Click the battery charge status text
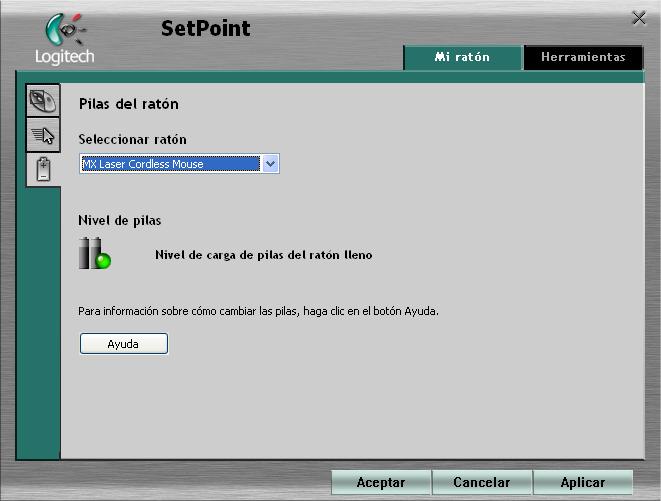 [263, 255]
